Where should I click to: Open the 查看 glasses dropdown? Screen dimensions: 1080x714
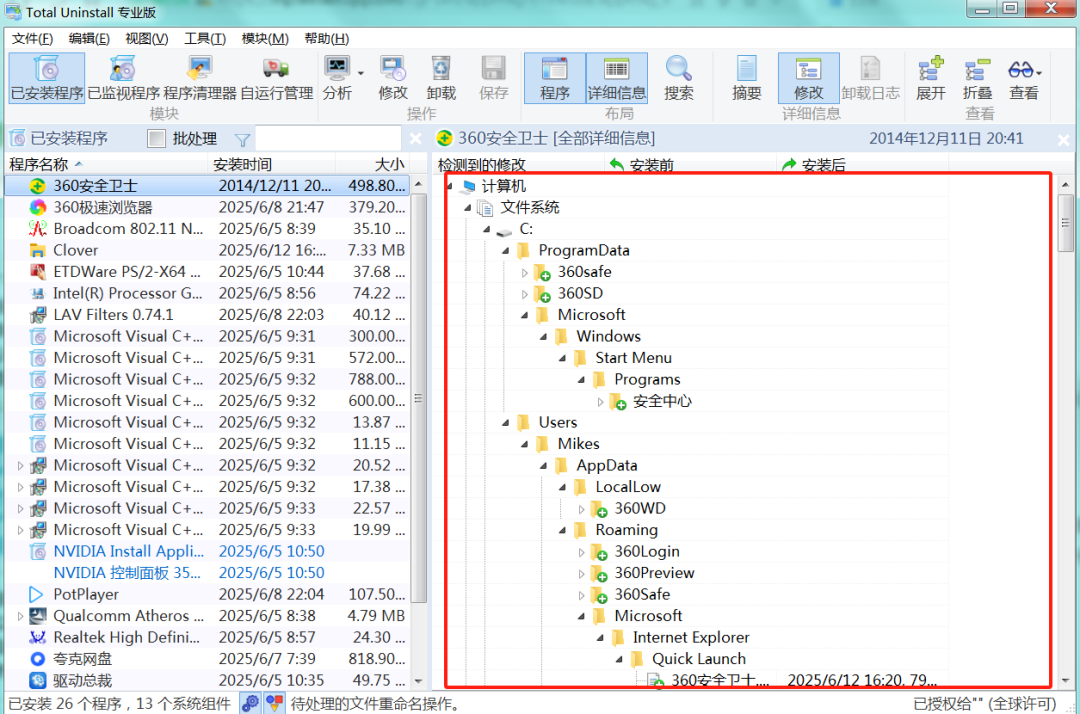[1024, 78]
